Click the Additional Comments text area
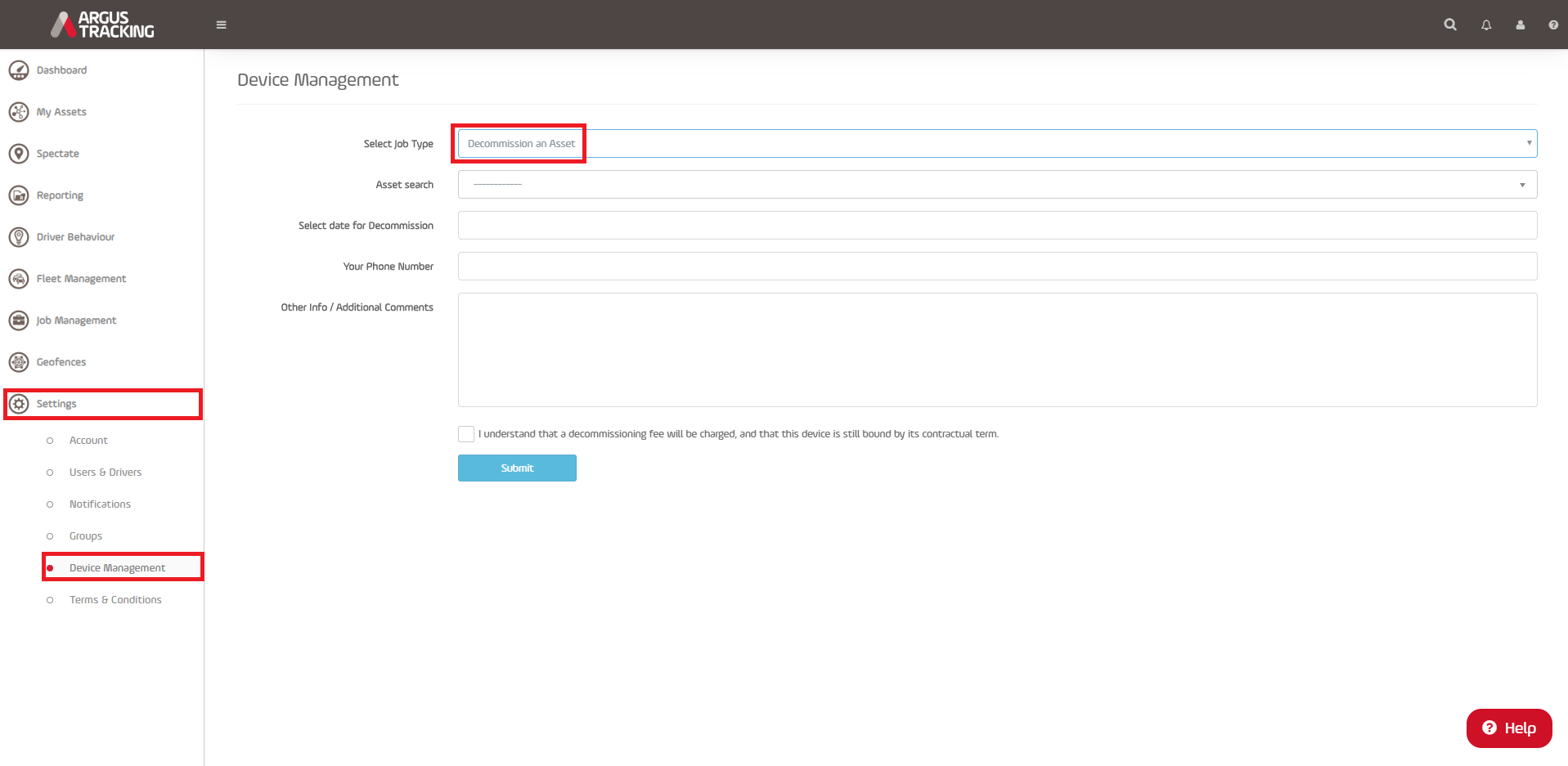 pyautogui.click(x=997, y=350)
